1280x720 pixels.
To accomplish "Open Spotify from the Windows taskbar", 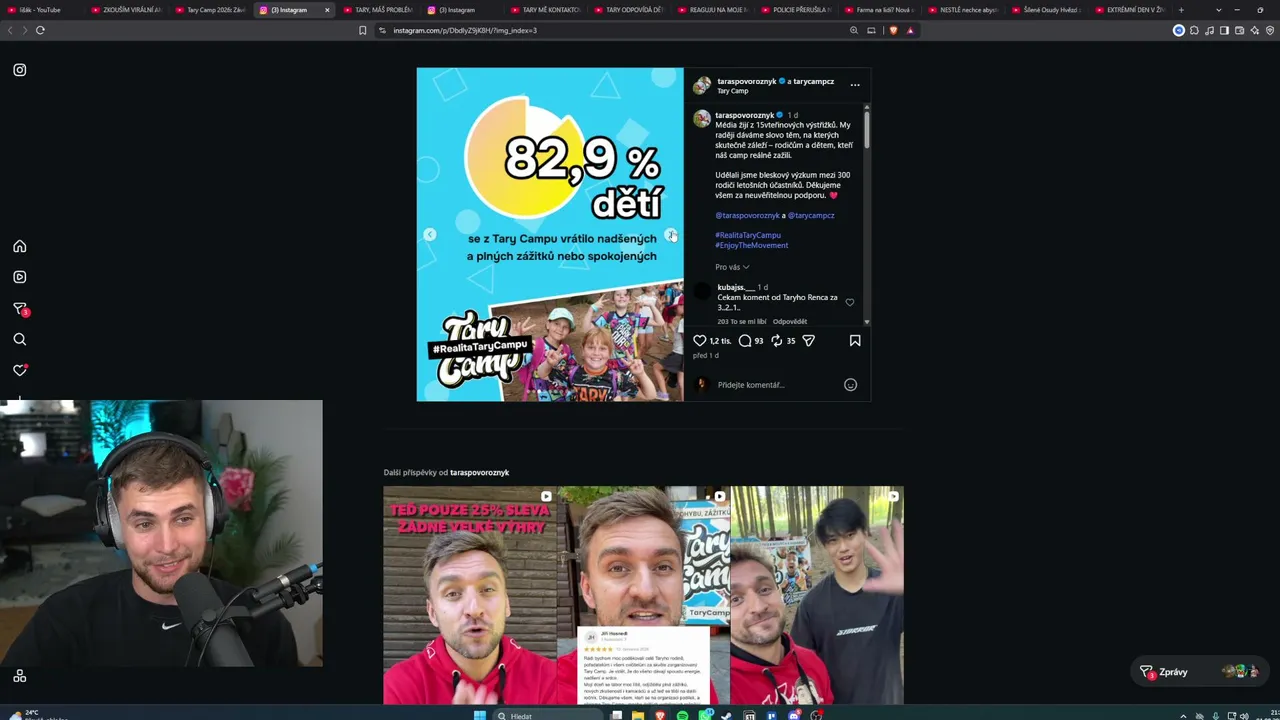I will (682, 715).
